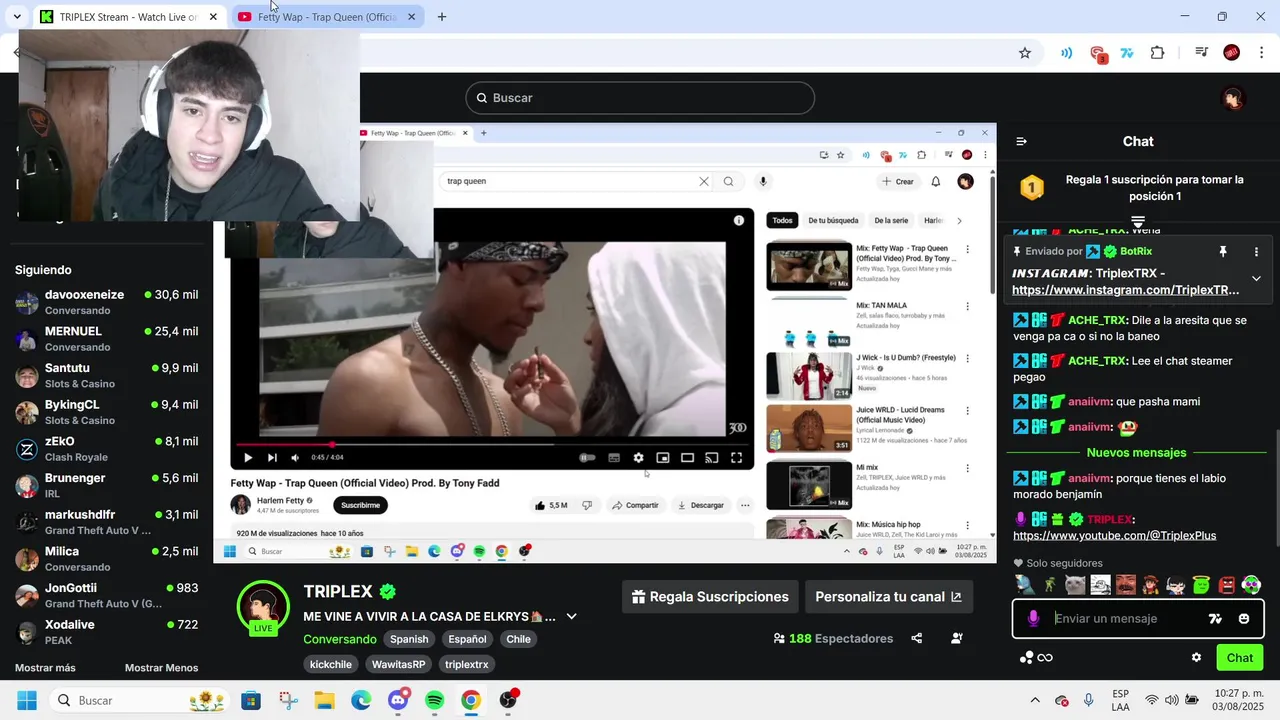Open the Chrome three-dot menu

tap(1261, 53)
